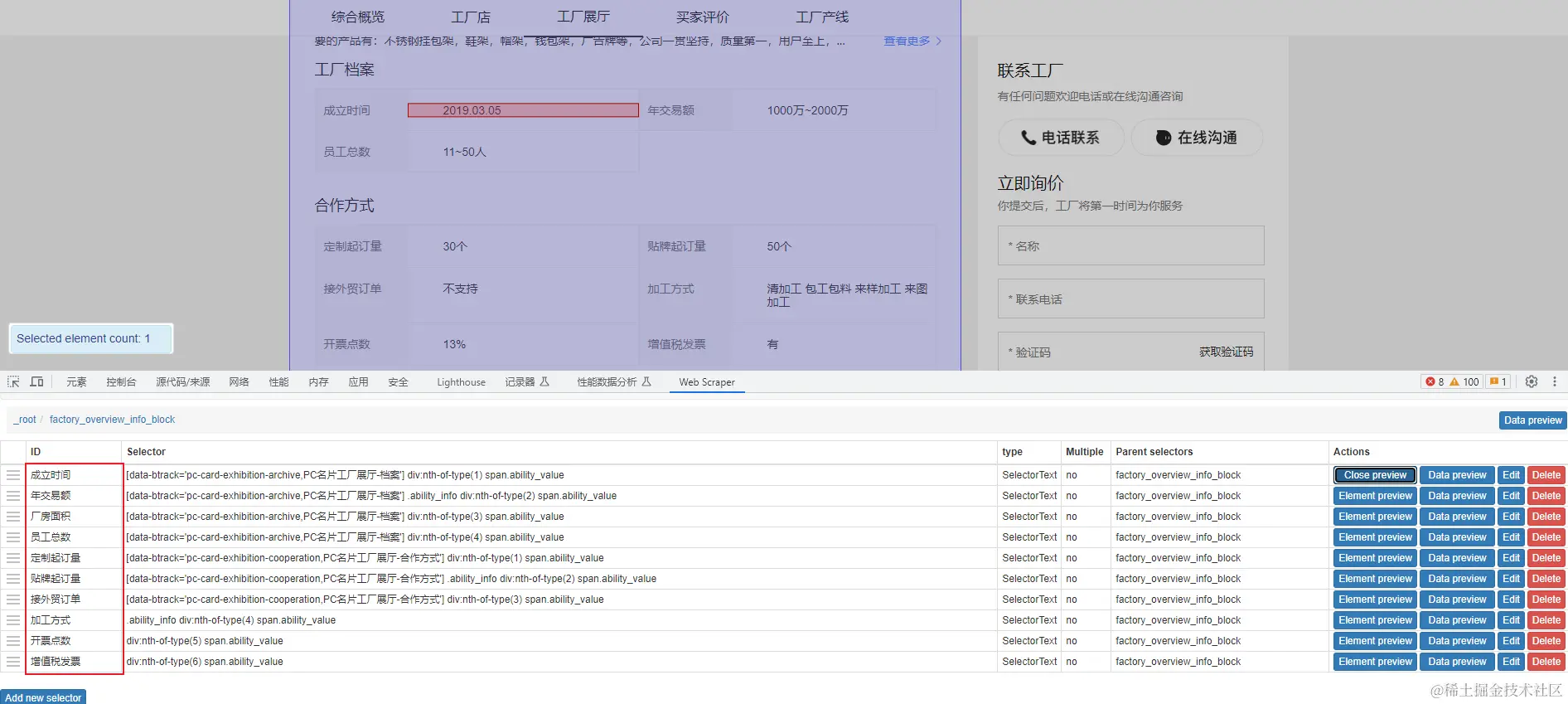Click the red error count badge
Screen dimensions: 1568x704
(1435, 381)
